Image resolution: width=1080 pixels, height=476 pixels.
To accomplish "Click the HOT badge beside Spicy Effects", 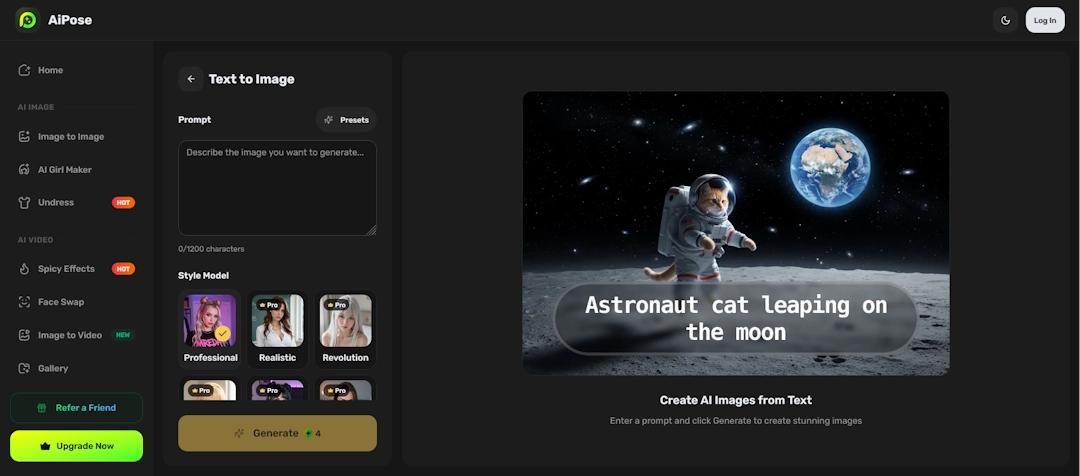I will [x=123, y=269].
